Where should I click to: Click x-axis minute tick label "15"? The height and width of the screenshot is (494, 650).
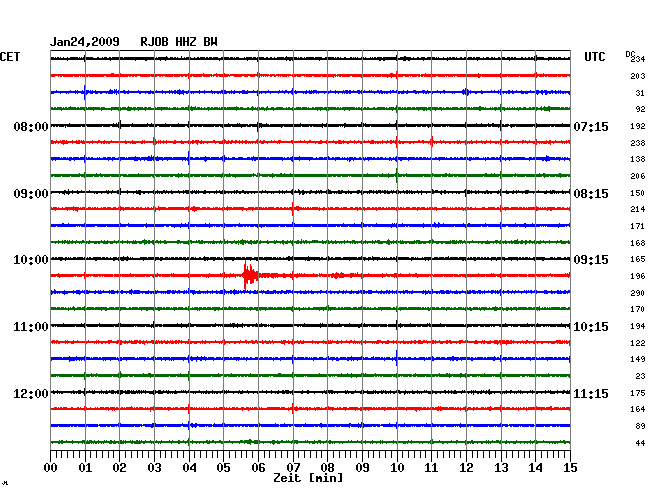(570, 468)
